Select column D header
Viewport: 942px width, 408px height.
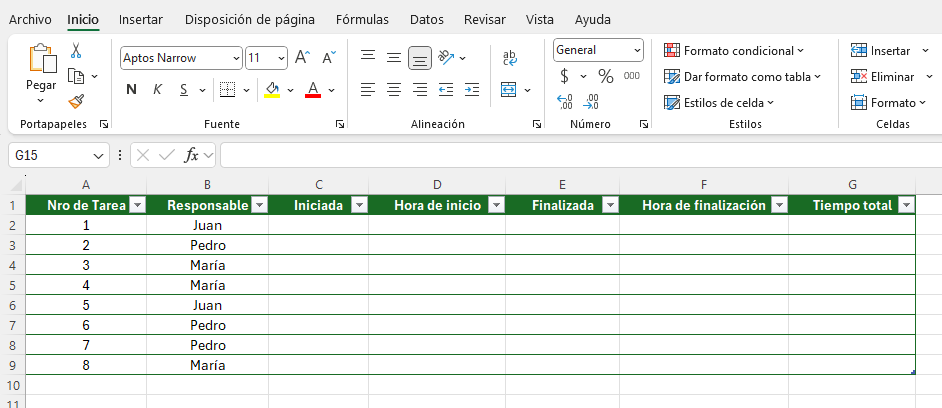click(437, 185)
